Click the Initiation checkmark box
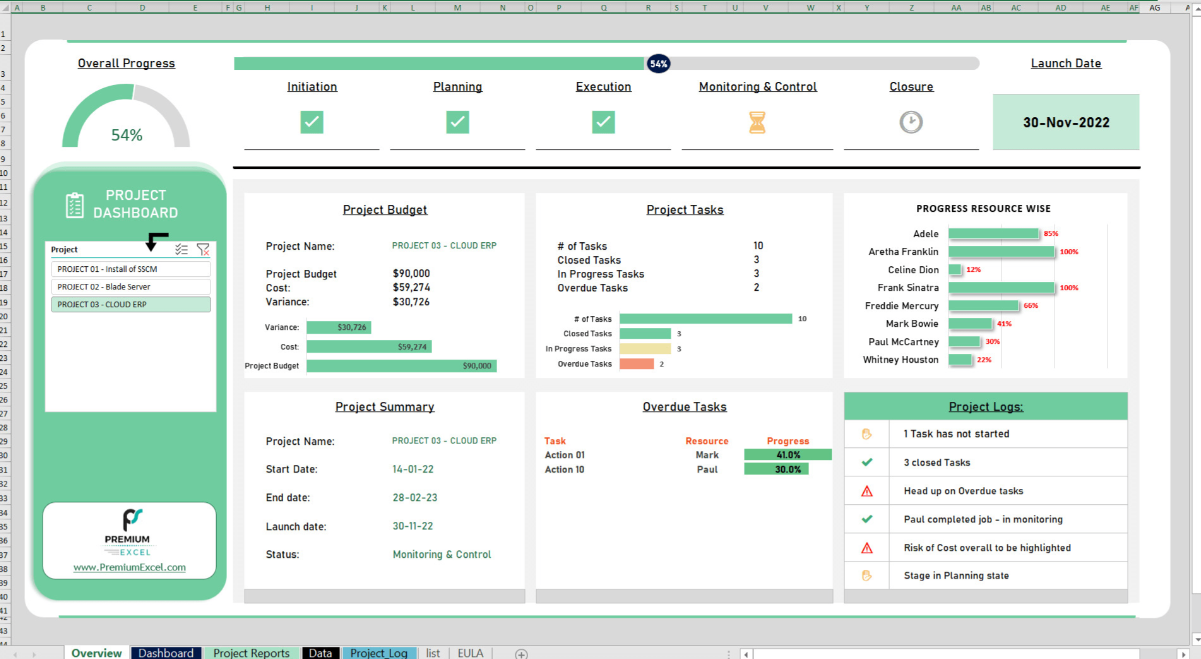Image resolution: width=1201 pixels, height=659 pixels. [312, 122]
